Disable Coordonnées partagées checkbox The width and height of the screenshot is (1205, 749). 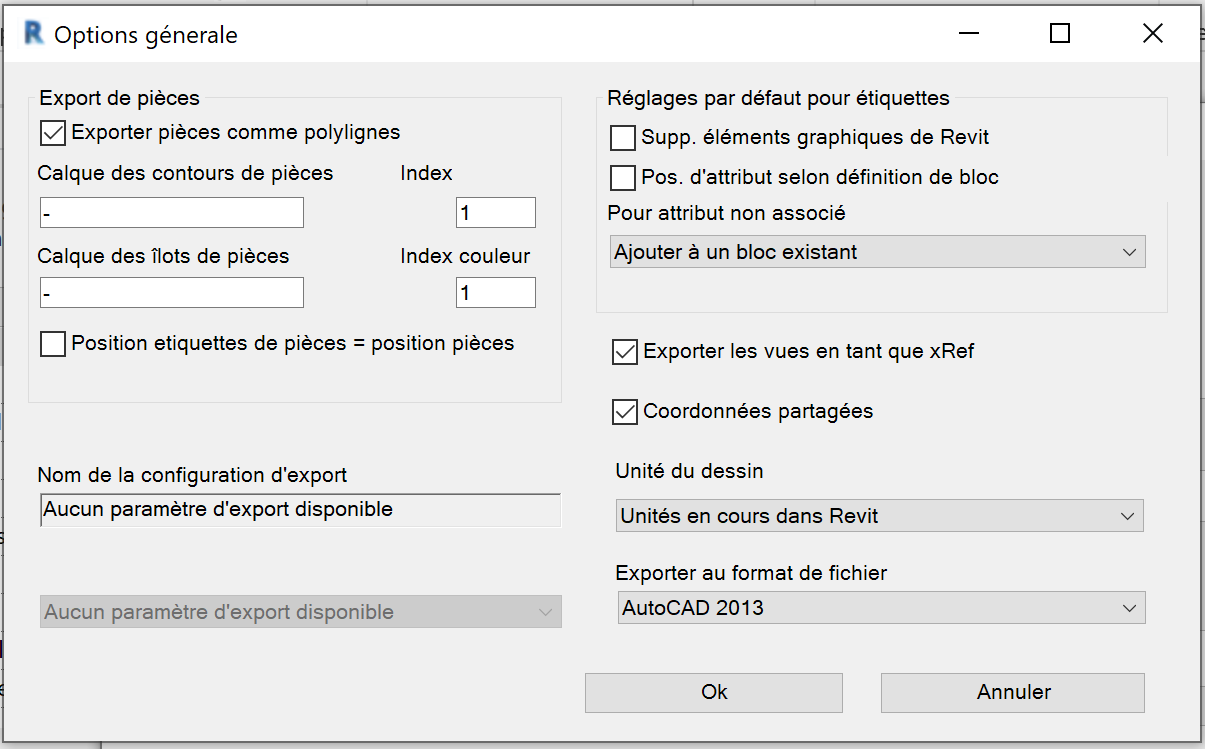[x=625, y=412]
